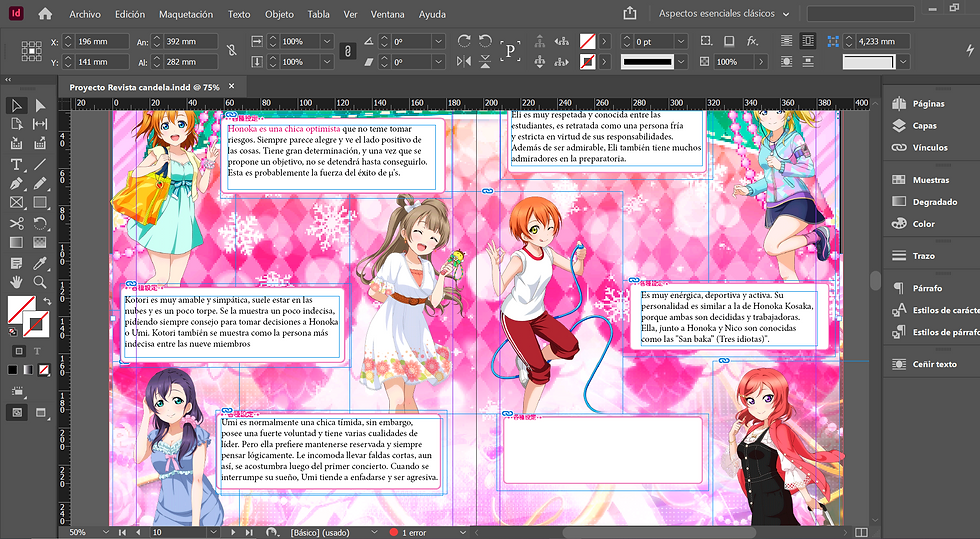Select the Pen tool
Screen dimensions: 980x539
[17, 184]
